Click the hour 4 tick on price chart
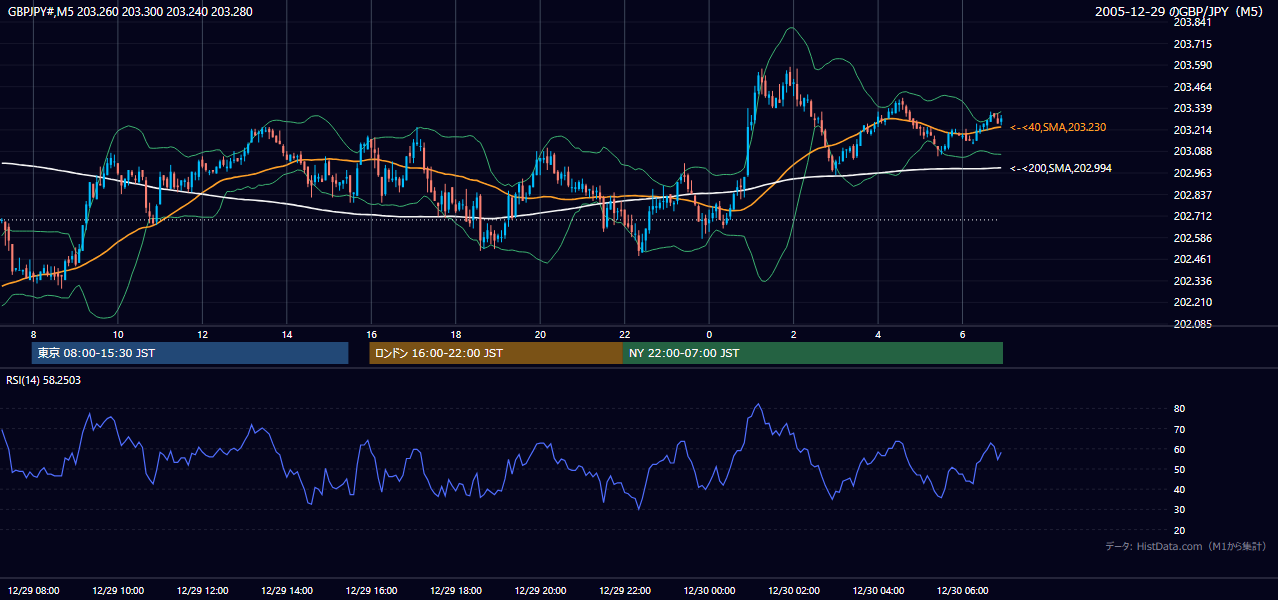 coord(878,334)
